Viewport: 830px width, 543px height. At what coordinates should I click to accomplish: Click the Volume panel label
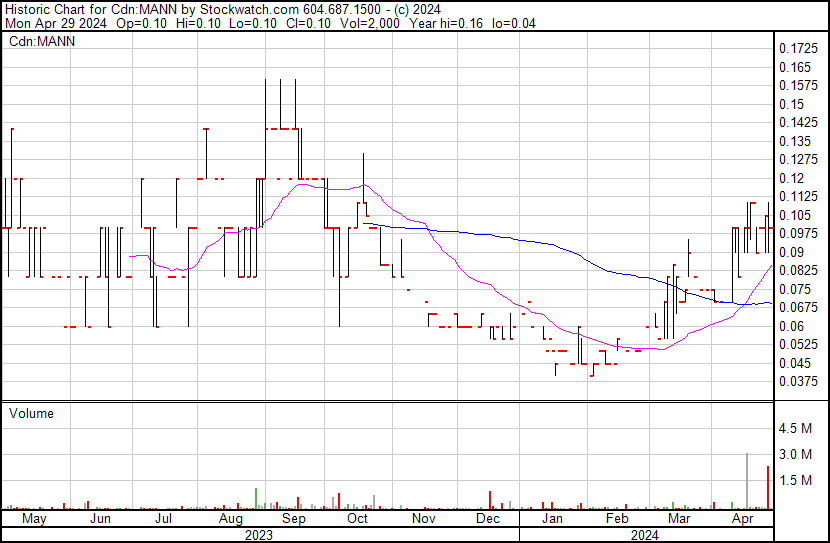[31, 414]
